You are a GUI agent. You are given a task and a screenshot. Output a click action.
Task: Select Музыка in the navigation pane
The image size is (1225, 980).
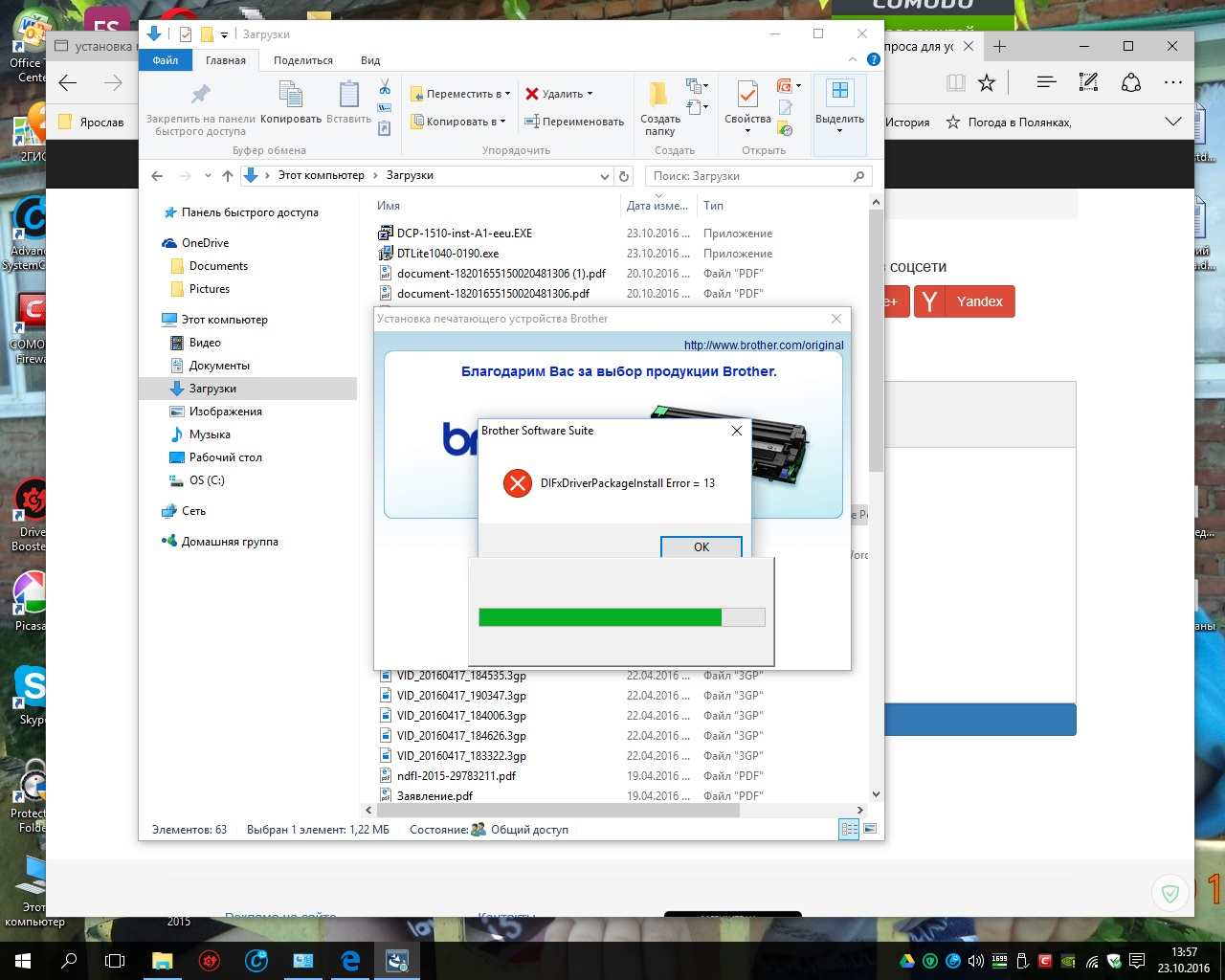(210, 434)
